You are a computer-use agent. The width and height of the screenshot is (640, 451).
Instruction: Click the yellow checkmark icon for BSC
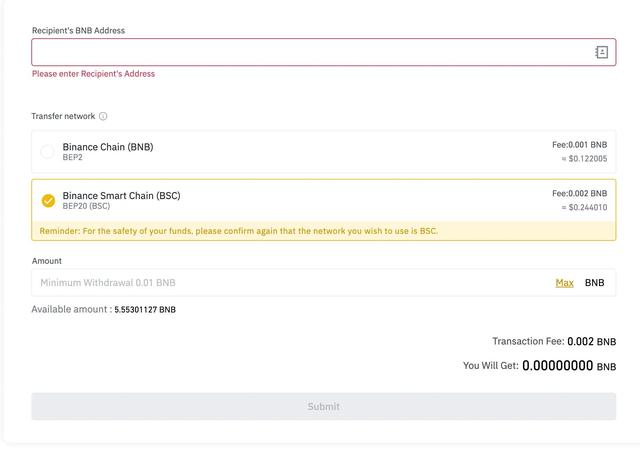48,200
